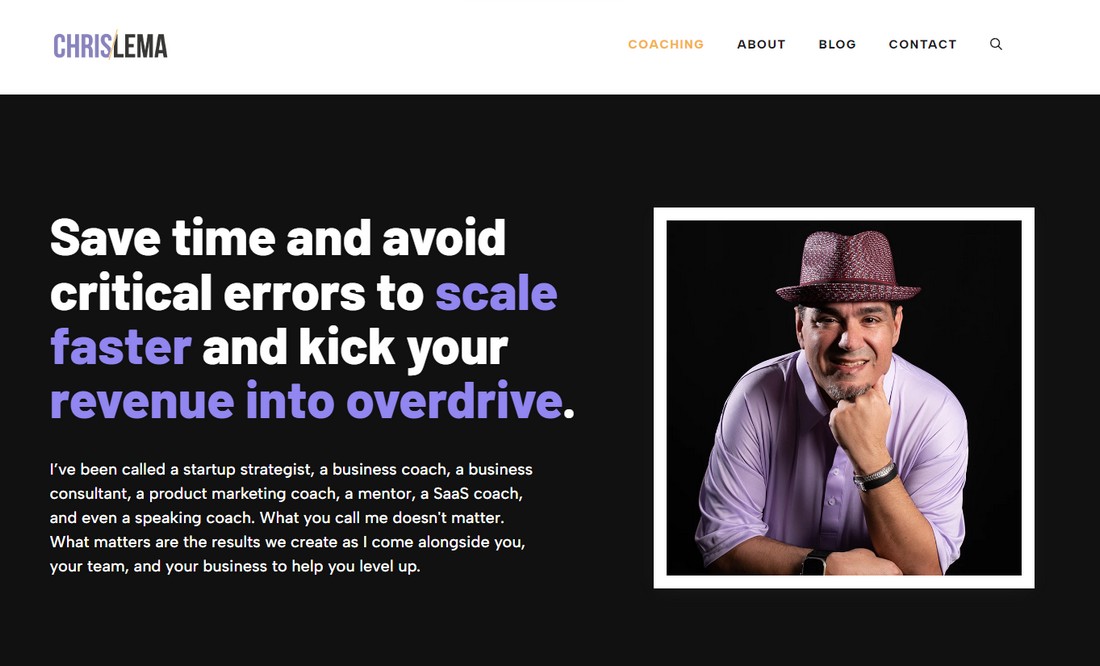Click the "revenue into overdrive" phrase
The width and height of the screenshot is (1100, 666).
[x=307, y=401]
